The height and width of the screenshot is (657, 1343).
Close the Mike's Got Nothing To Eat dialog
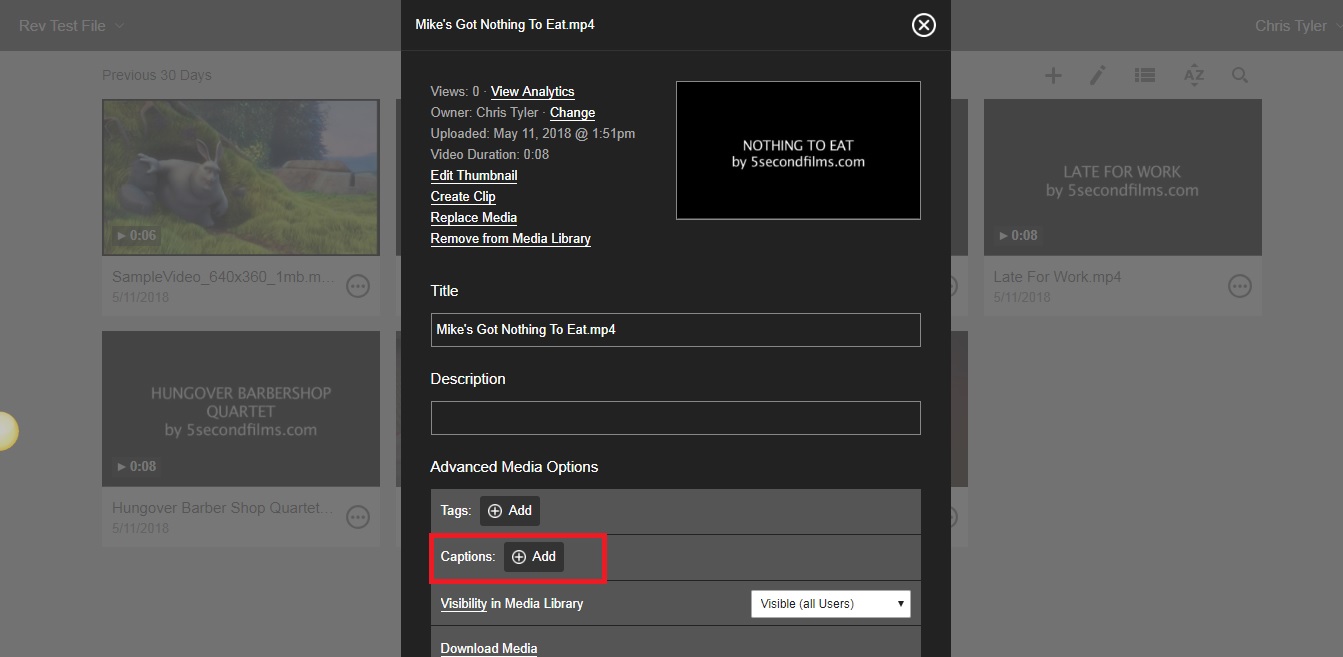coord(922,25)
